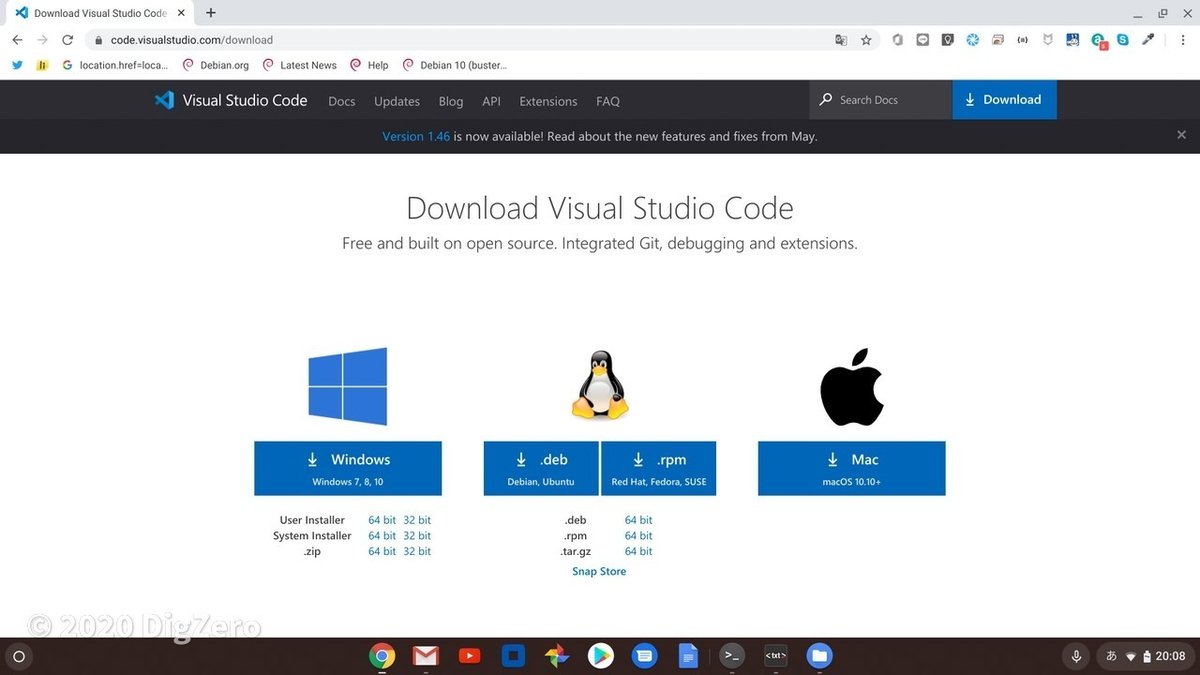The height and width of the screenshot is (675, 1200).
Task: Open the FAQ navigation item
Action: (x=608, y=101)
